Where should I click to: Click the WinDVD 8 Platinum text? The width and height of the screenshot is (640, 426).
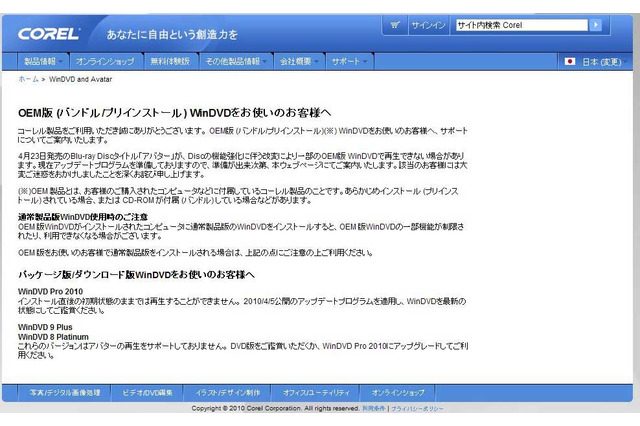coord(53,337)
